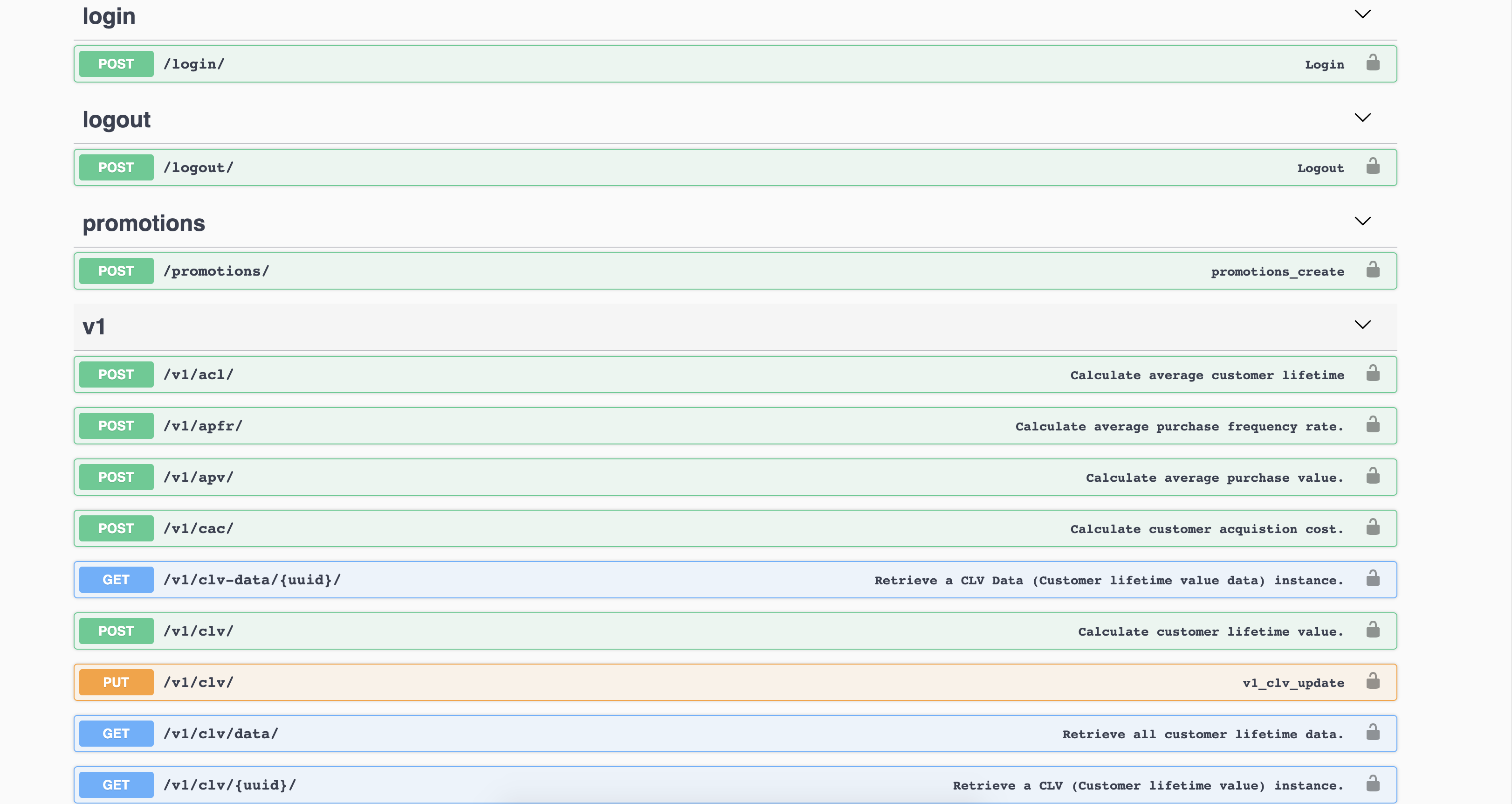Click the lock icon for customer acquisition cost endpoint

coord(1374,528)
